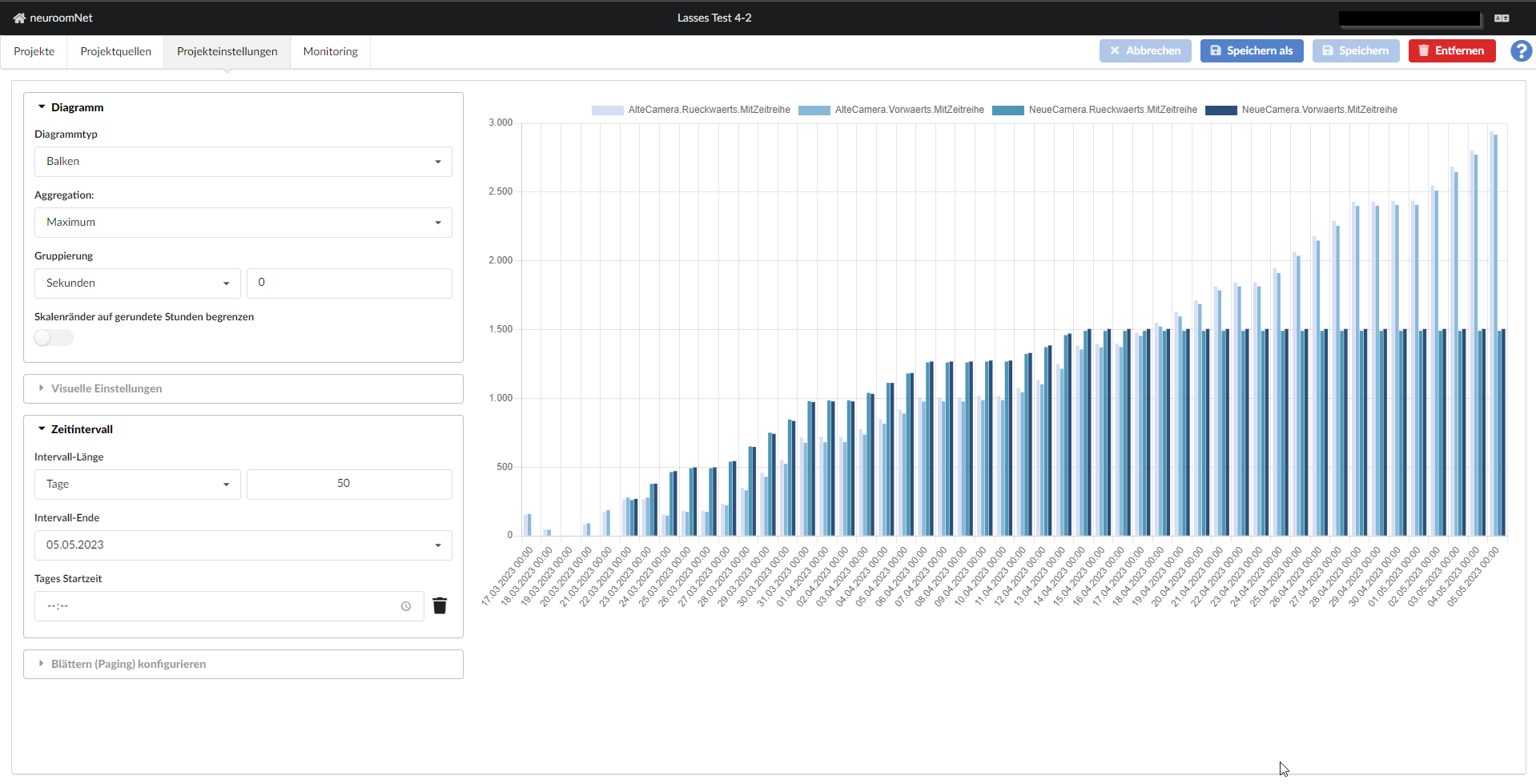
Task: Click the red Entfernen button
Action: coord(1452,50)
